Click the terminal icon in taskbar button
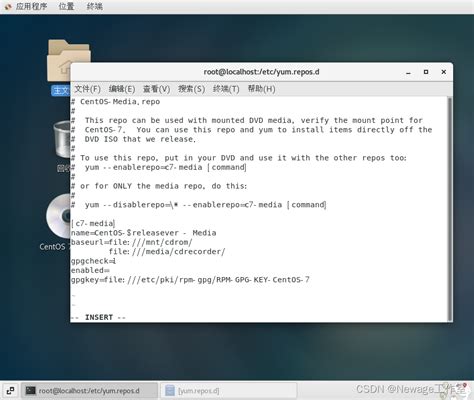474x400 pixels. pos(31,390)
